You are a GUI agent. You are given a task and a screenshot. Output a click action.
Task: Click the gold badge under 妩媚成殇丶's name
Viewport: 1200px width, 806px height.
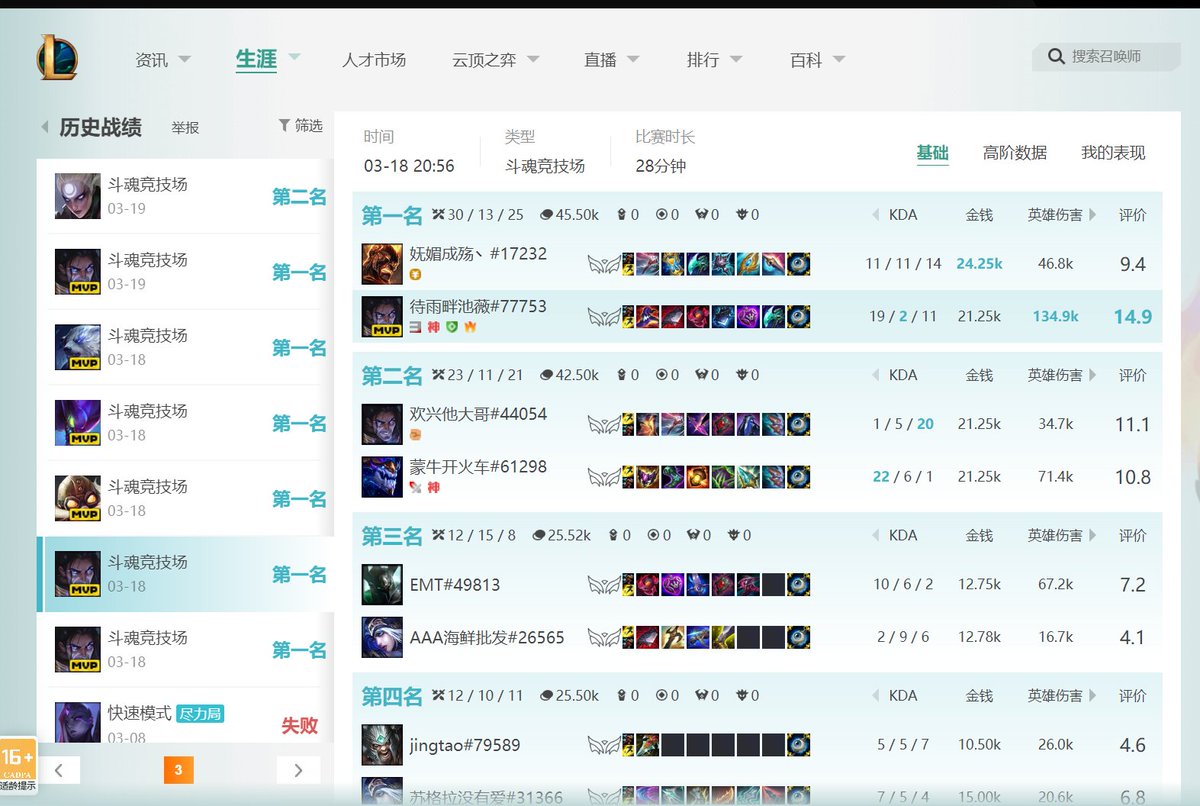[x=416, y=274]
